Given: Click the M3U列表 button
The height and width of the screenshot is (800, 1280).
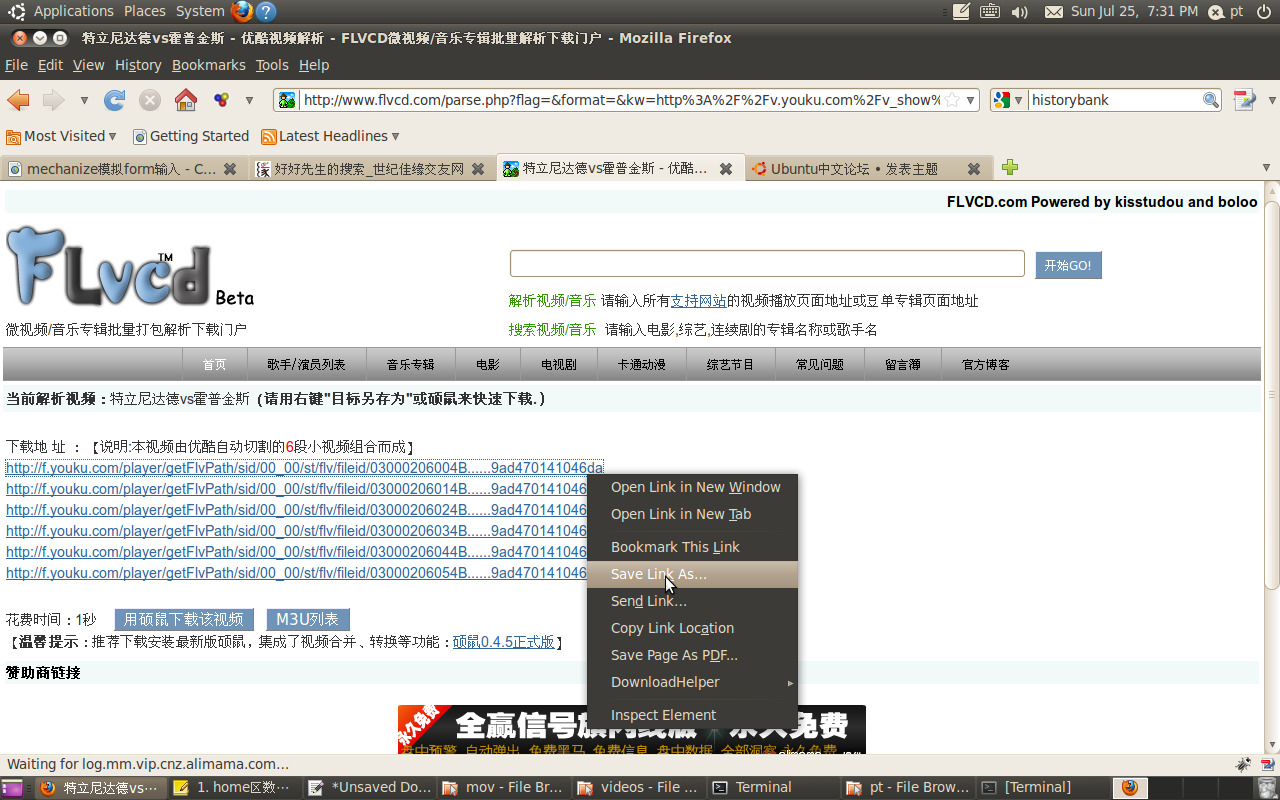Looking at the screenshot, I should pyautogui.click(x=308, y=620).
